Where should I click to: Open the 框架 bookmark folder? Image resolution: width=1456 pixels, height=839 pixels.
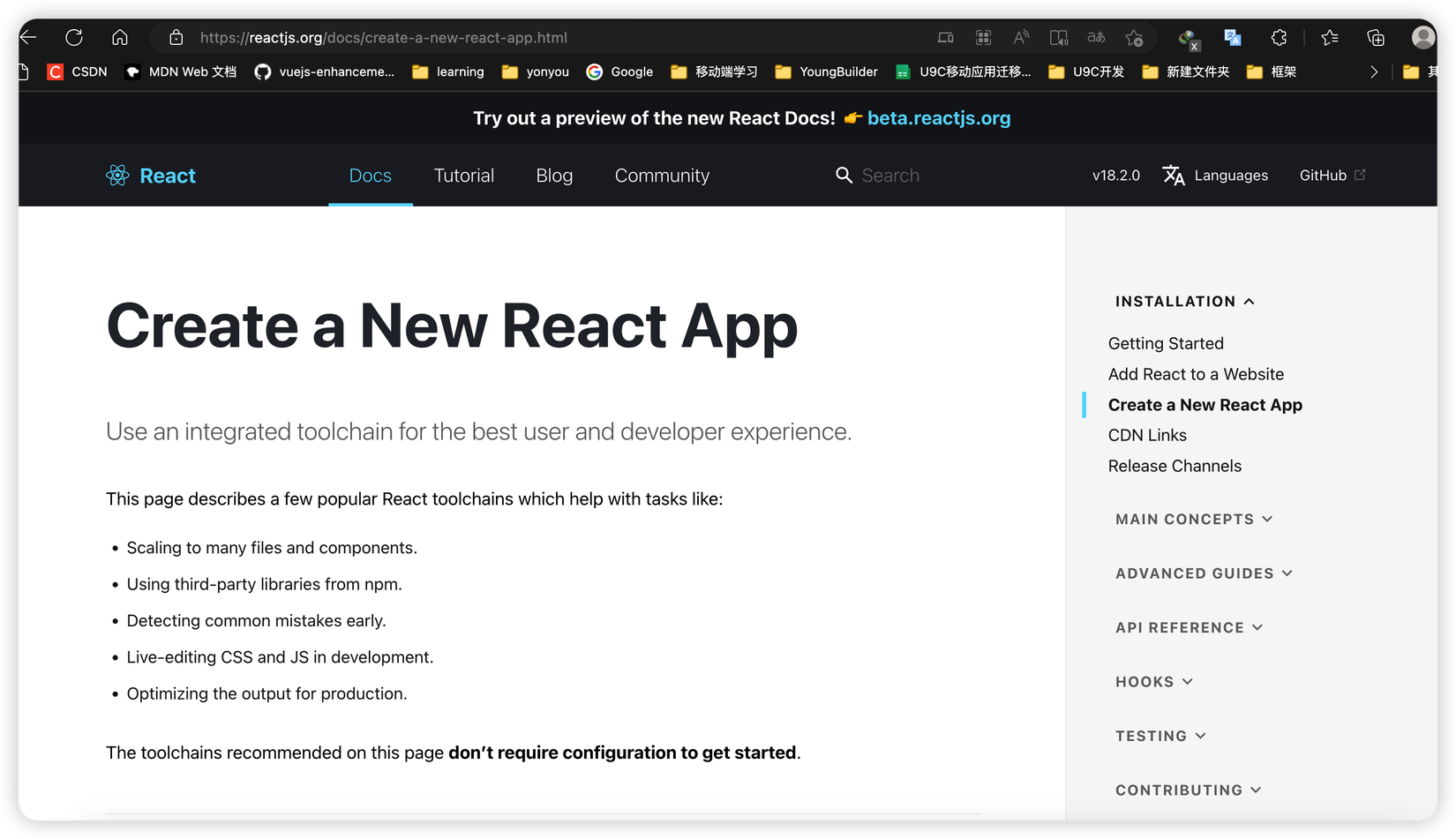tap(1272, 71)
